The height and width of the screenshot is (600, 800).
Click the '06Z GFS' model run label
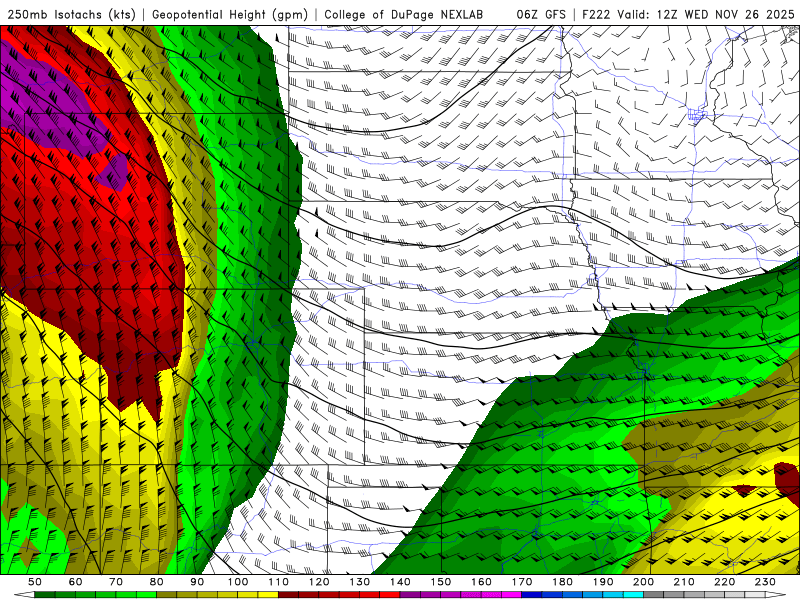541,14
